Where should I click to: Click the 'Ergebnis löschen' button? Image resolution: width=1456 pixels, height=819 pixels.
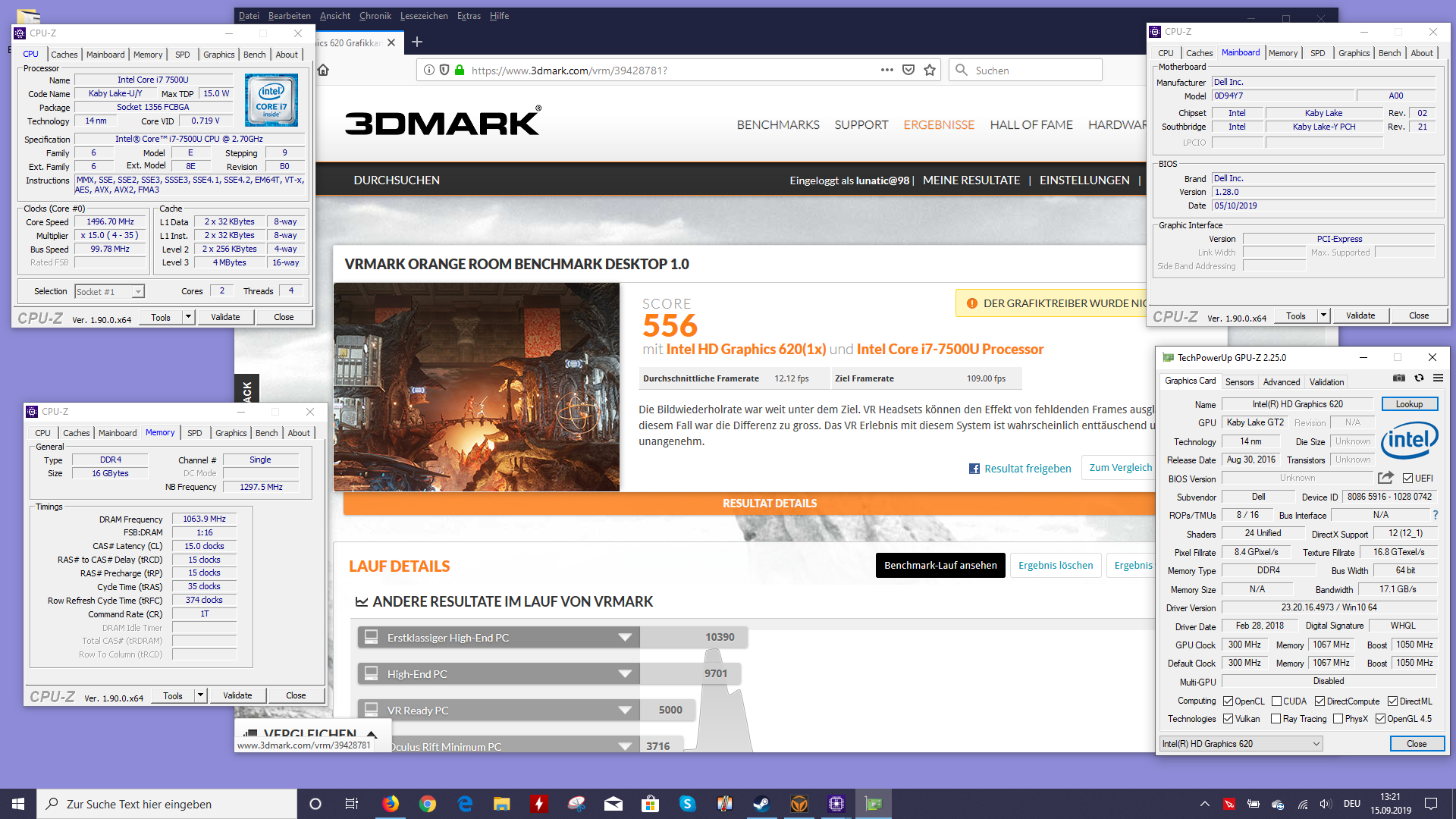click(1056, 566)
